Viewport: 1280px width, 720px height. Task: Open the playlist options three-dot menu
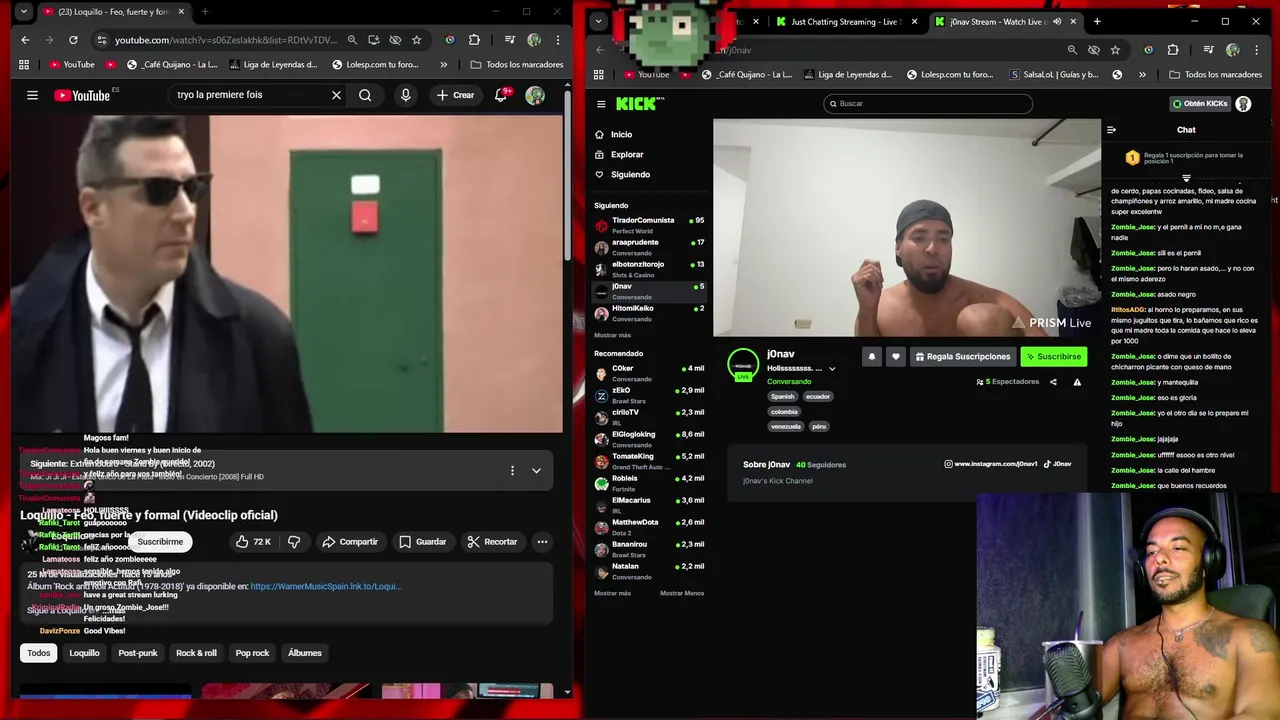pyautogui.click(x=512, y=470)
